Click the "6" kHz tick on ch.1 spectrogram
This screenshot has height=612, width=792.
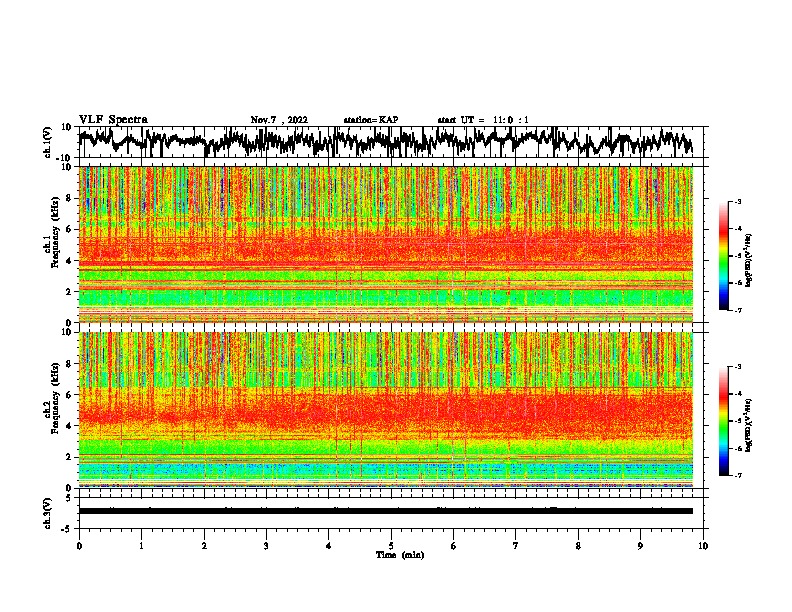[x=69, y=229]
